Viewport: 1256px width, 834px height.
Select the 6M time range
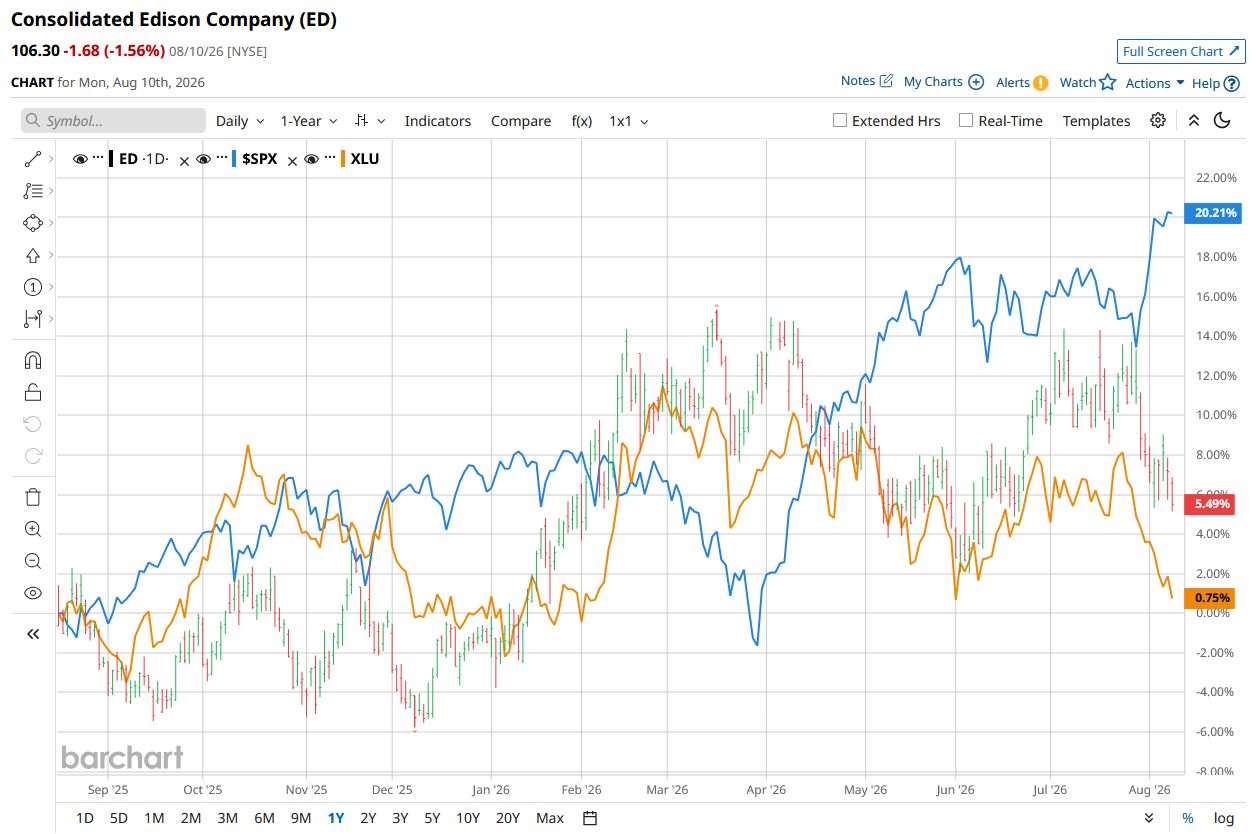pos(264,818)
